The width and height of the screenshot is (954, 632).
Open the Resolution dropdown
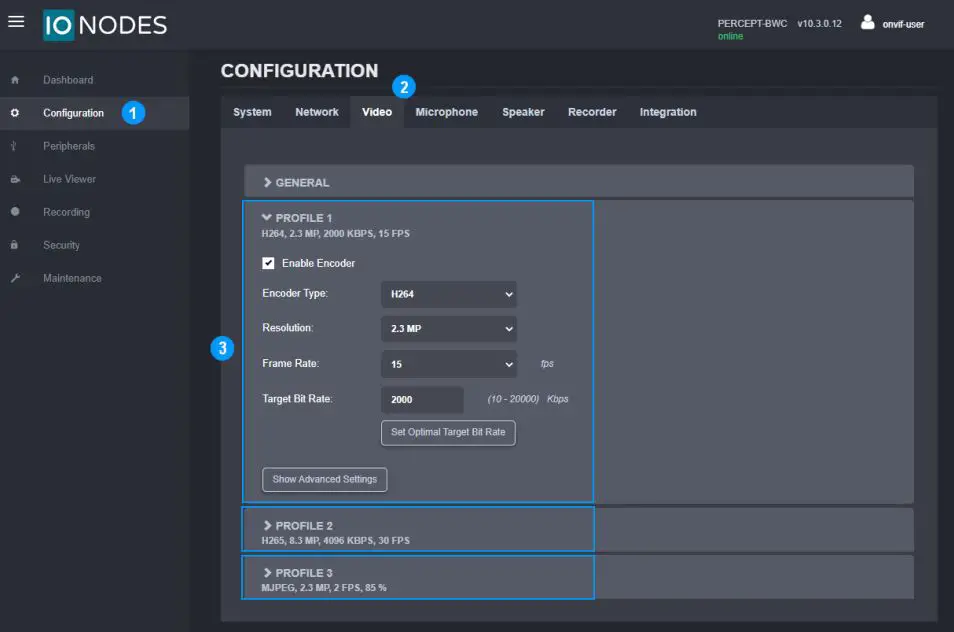pyautogui.click(x=448, y=328)
